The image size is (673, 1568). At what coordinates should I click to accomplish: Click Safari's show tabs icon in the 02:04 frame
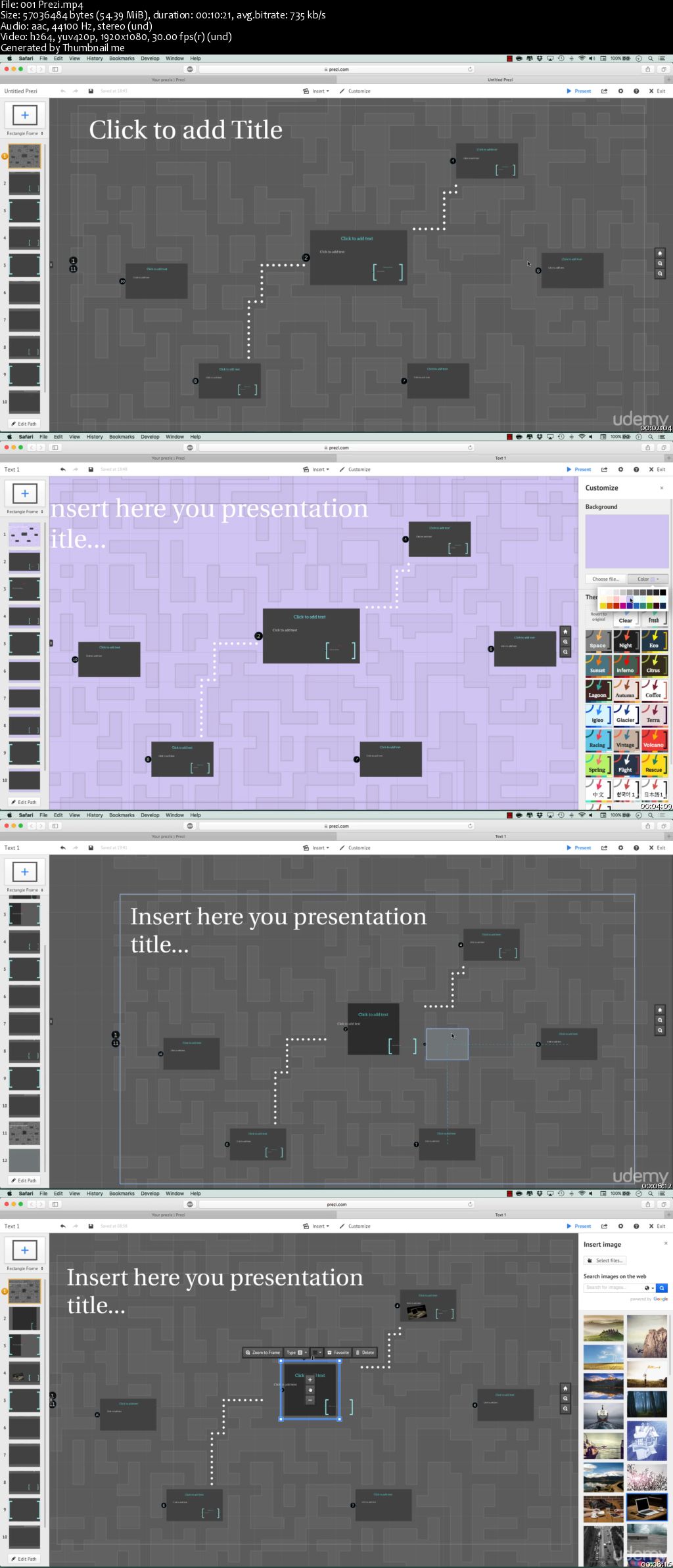tap(663, 69)
